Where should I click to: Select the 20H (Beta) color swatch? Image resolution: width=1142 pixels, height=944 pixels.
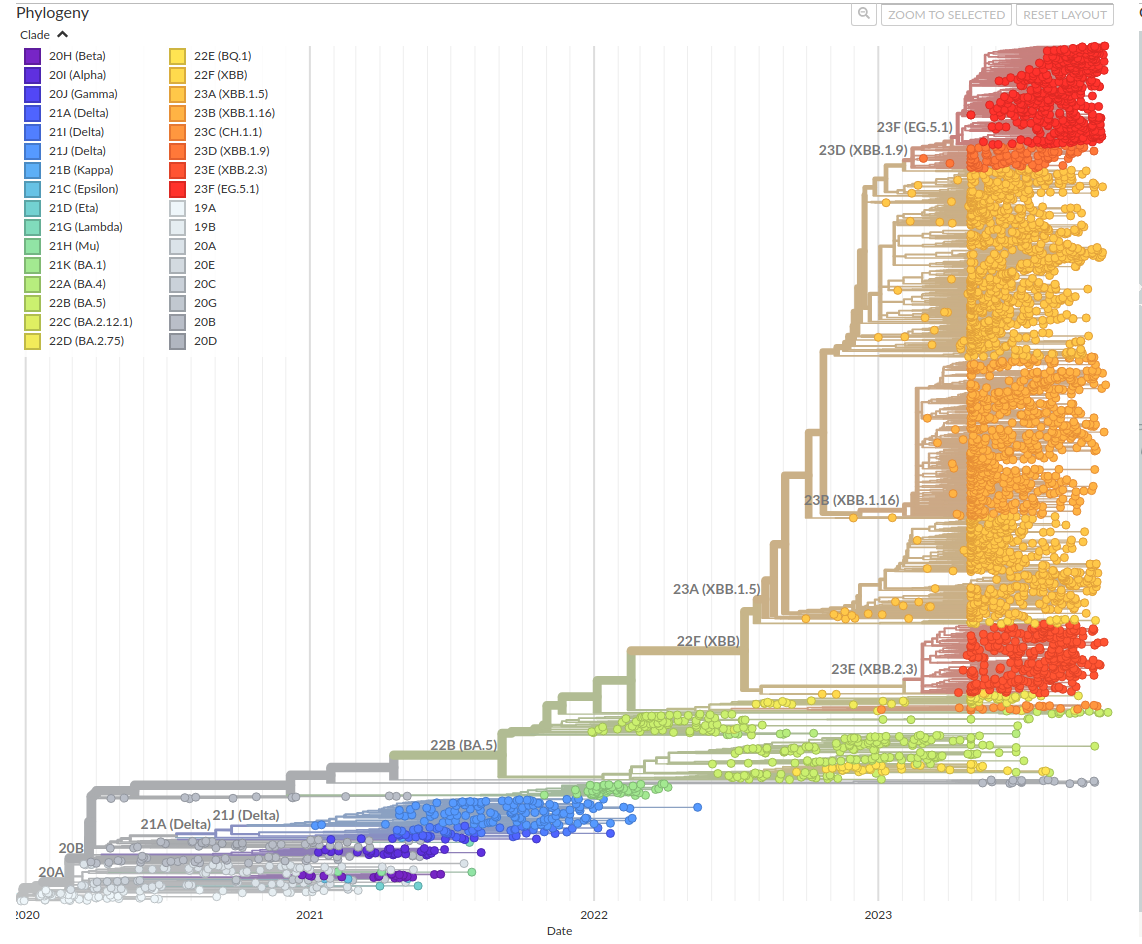pyautogui.click(x=32, y=56)
